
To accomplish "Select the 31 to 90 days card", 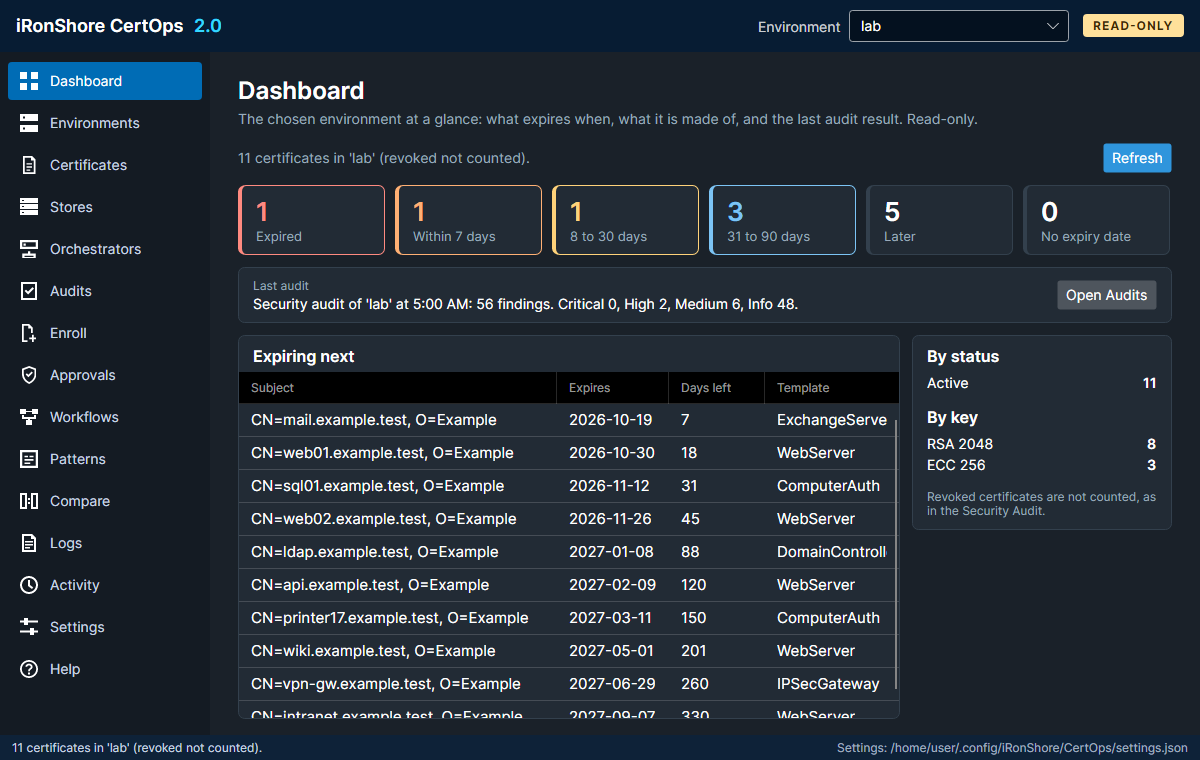I will pyautogui.click(x=782, y=220).
